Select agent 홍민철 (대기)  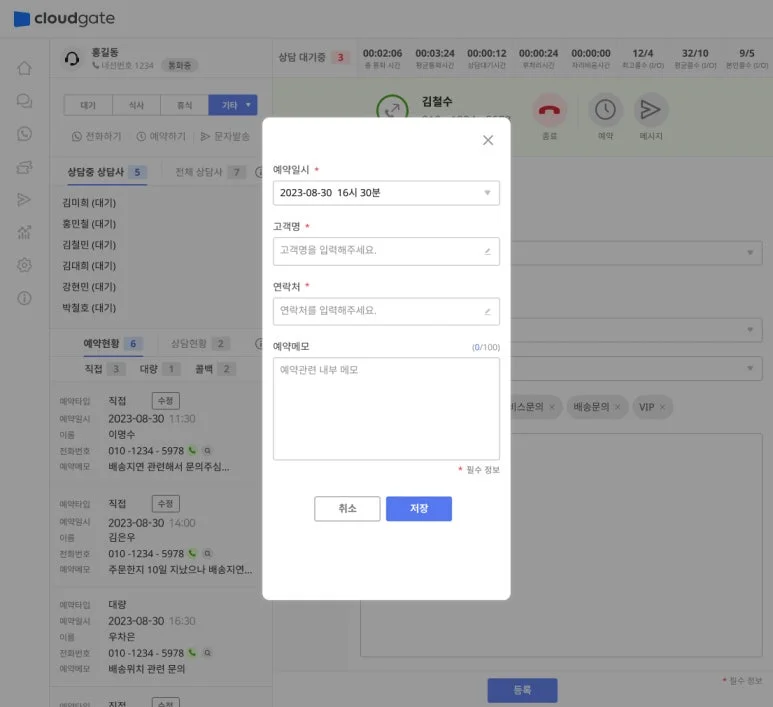pyautogui.click(x=89, y=224)
